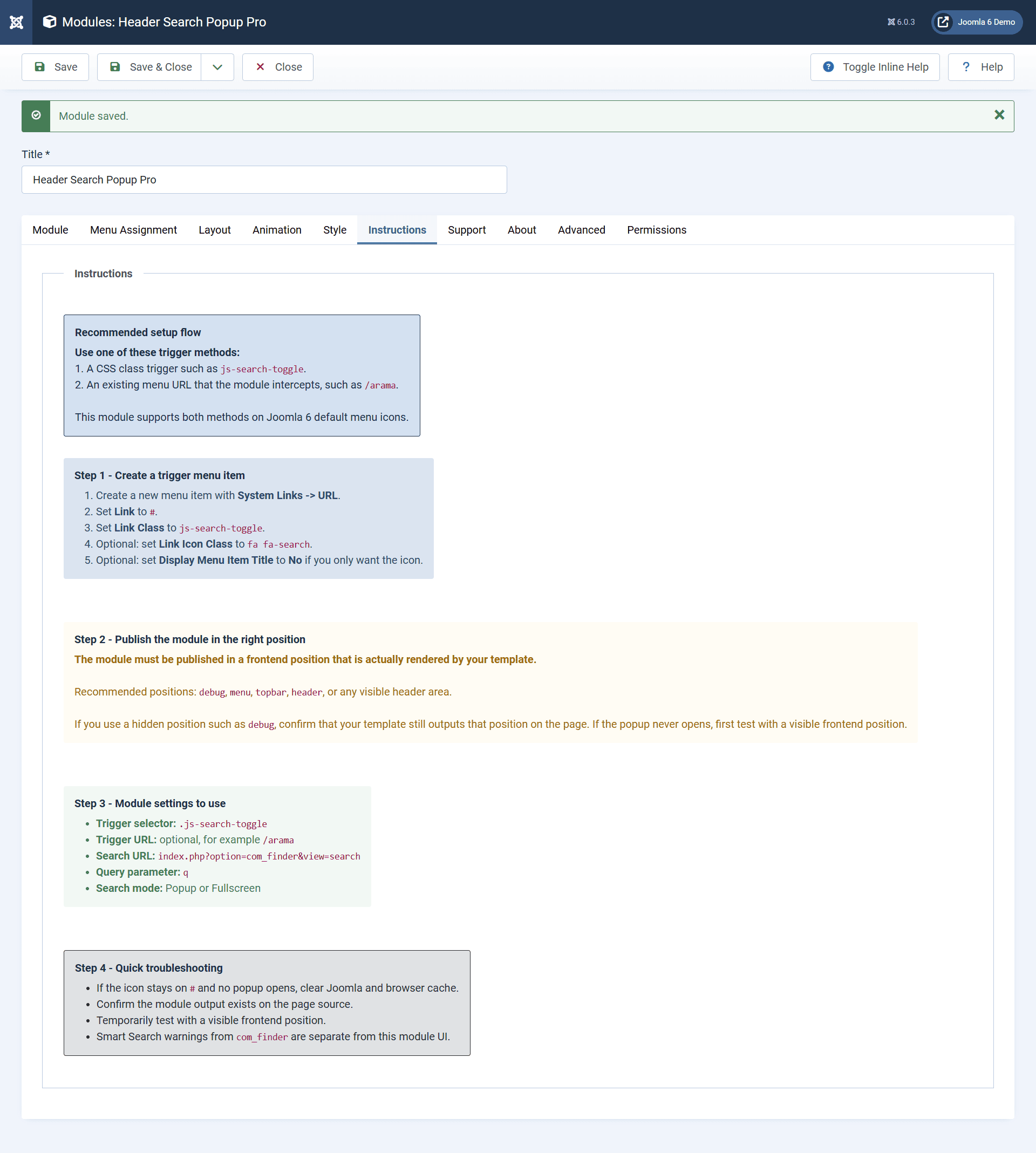Click the Save & Close disk icon
Image resolution: width=1036 pixels, height=1153 pixels.
[116, 66]
